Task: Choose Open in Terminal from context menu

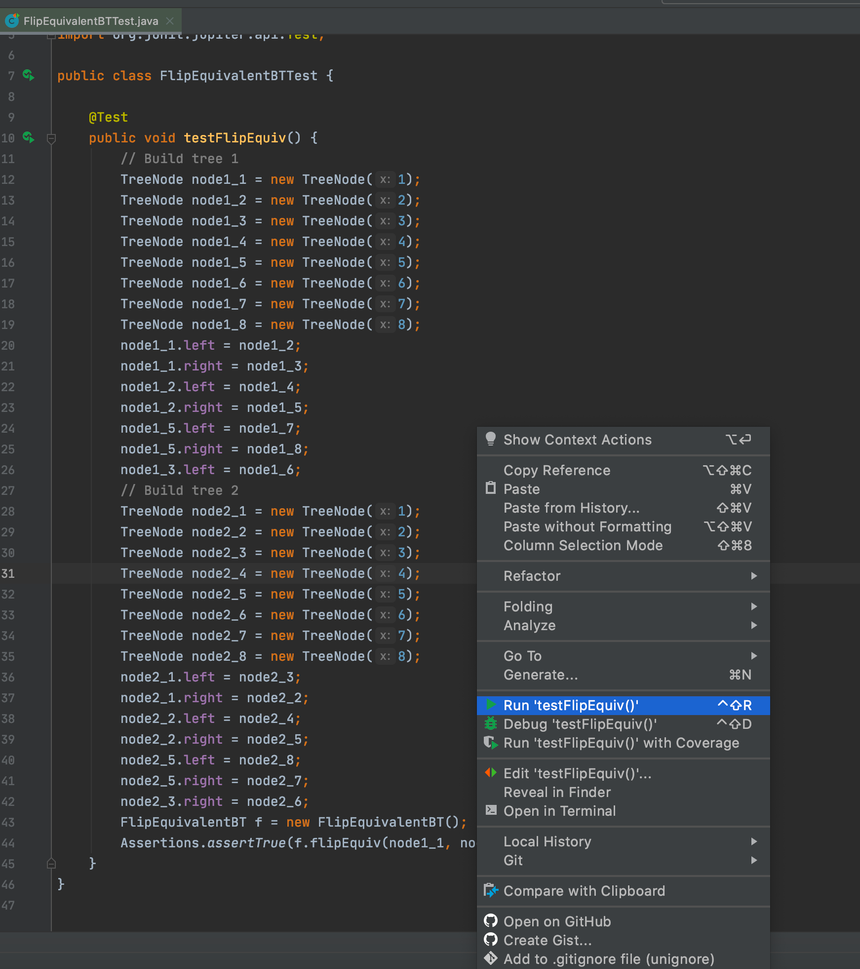Action: 559,811
